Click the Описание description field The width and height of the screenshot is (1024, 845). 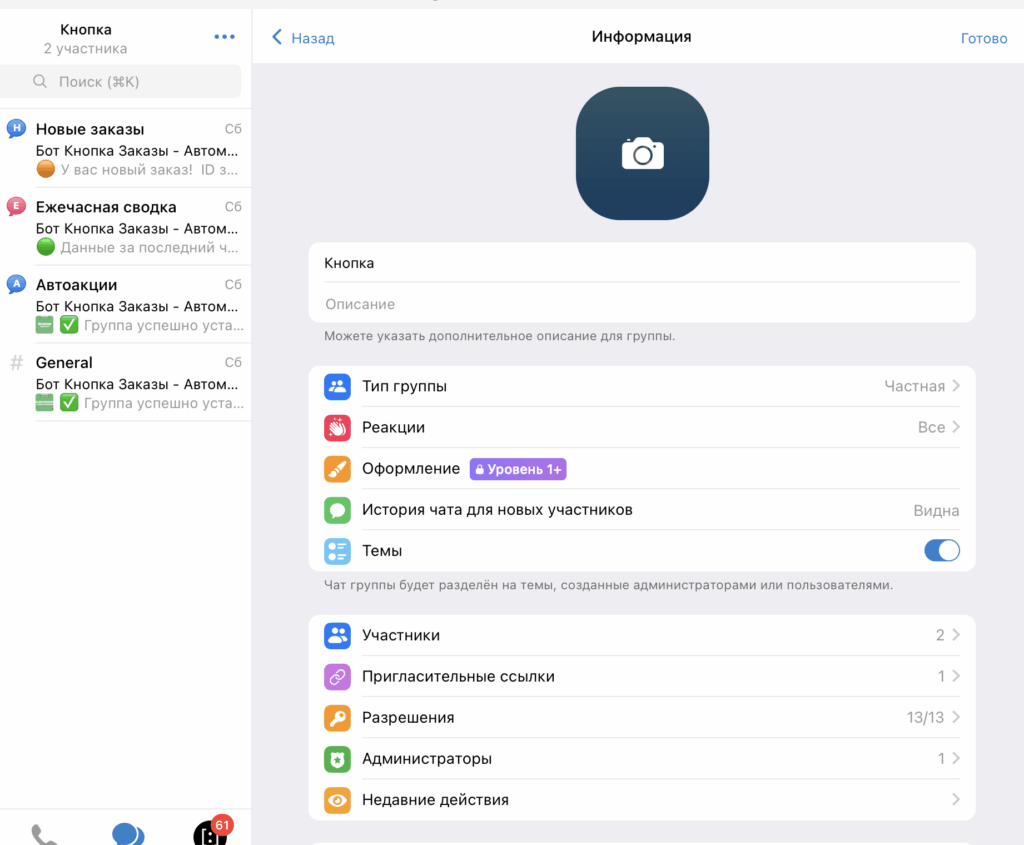coord(642,304)
